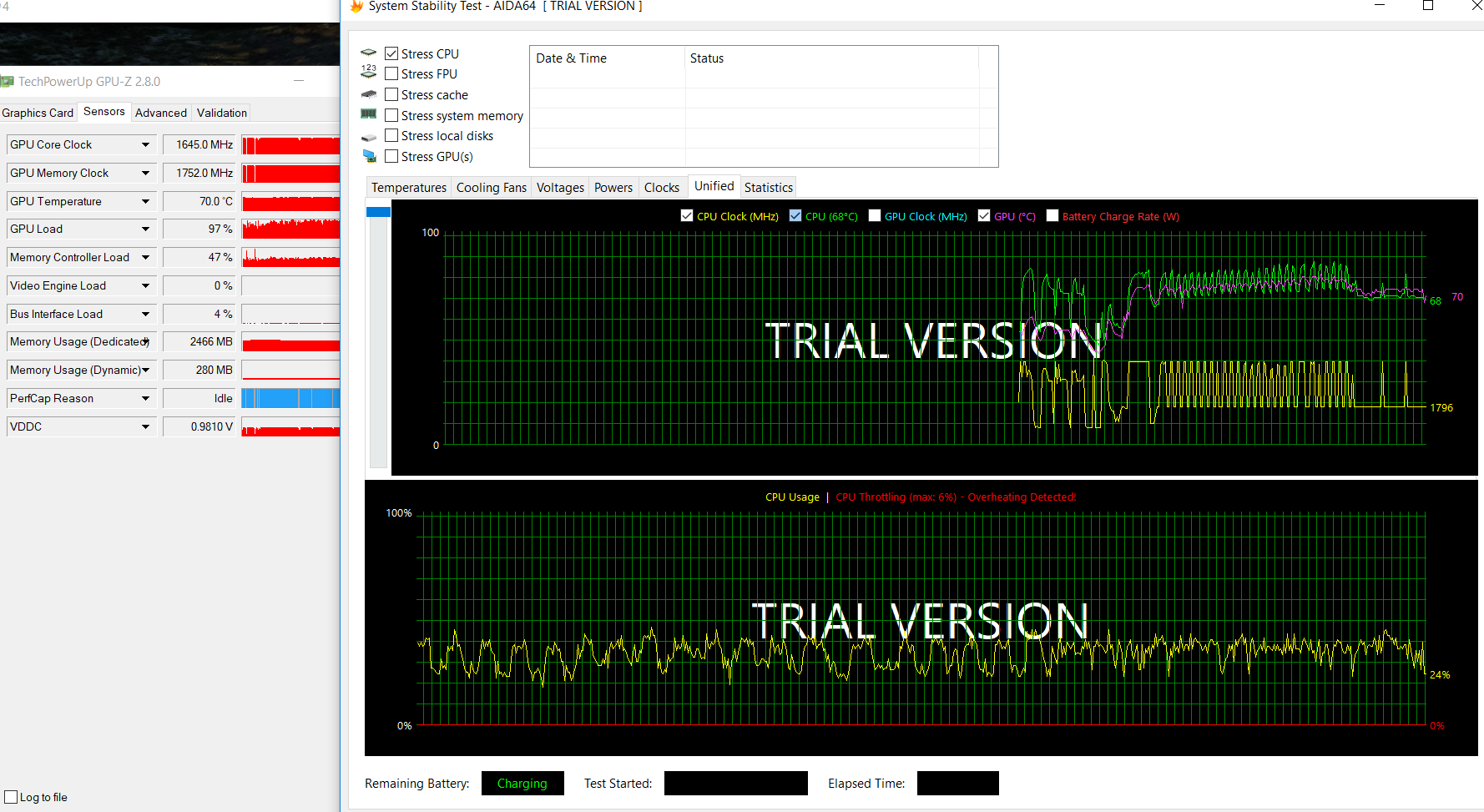
Task: Click the GPU Load history graph
Action: point(290,229)
